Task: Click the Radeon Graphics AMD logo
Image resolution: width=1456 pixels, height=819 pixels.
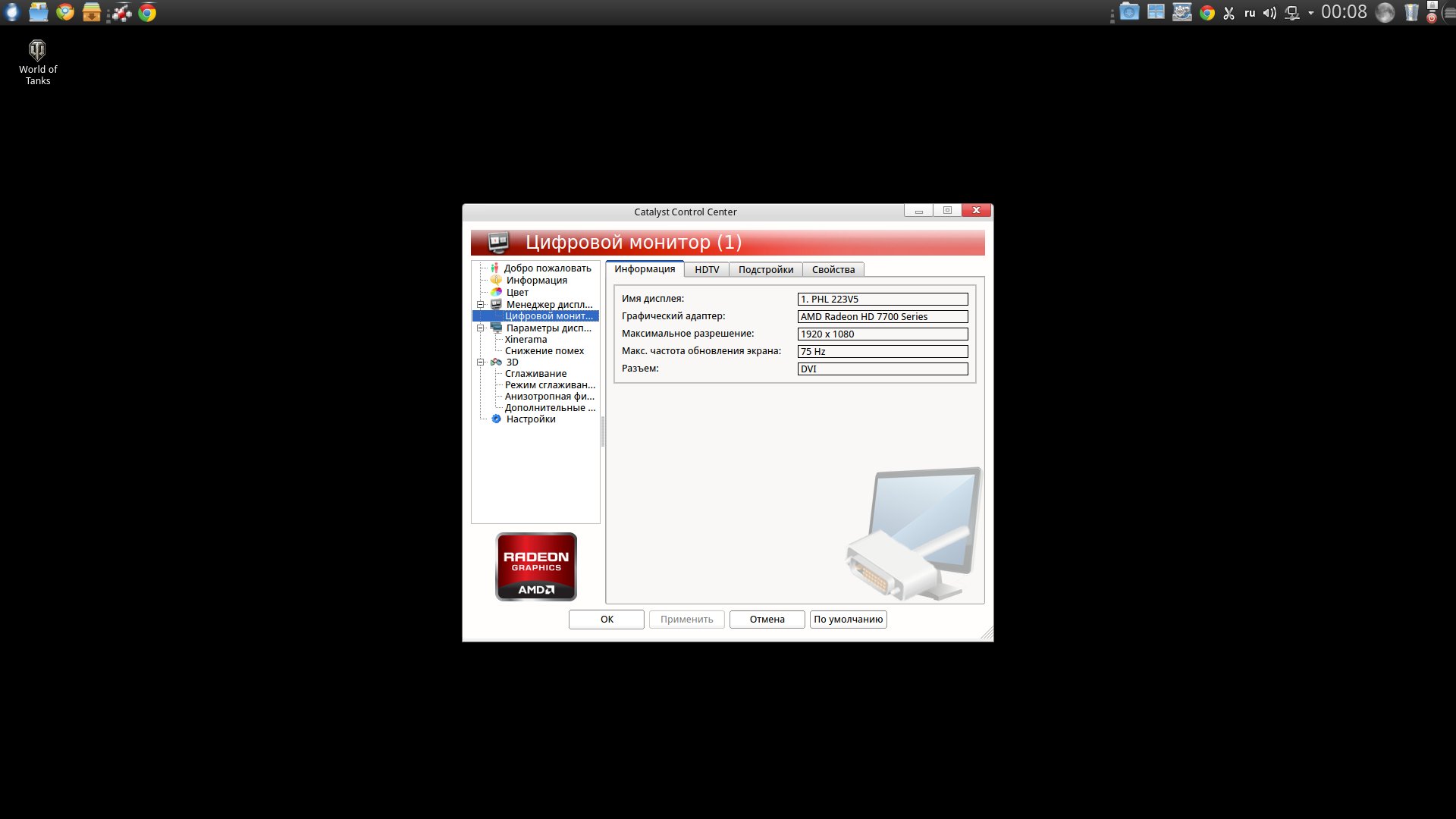Action: click(536, 566)
